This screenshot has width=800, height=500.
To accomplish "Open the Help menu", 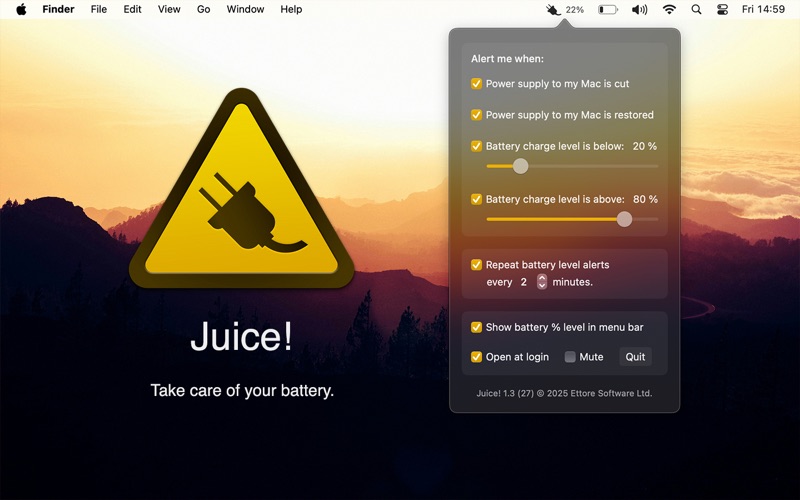I will (x=291, y=9).
